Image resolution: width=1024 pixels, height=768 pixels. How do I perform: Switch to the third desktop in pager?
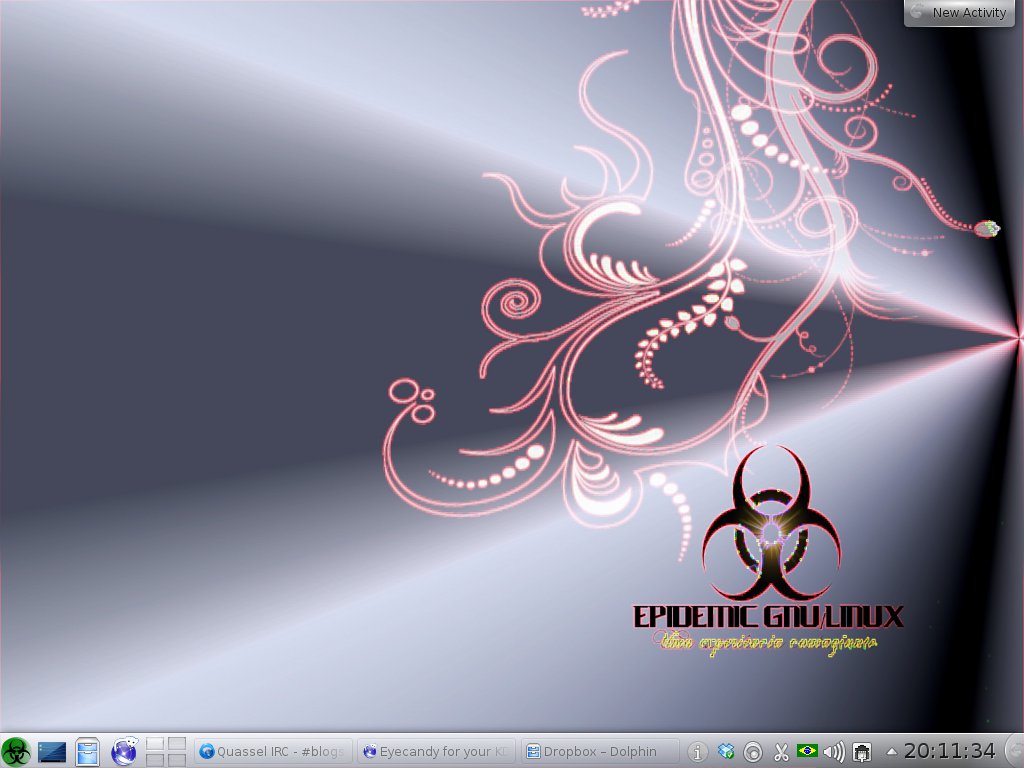pyautogui.click(x=155, y=760)
